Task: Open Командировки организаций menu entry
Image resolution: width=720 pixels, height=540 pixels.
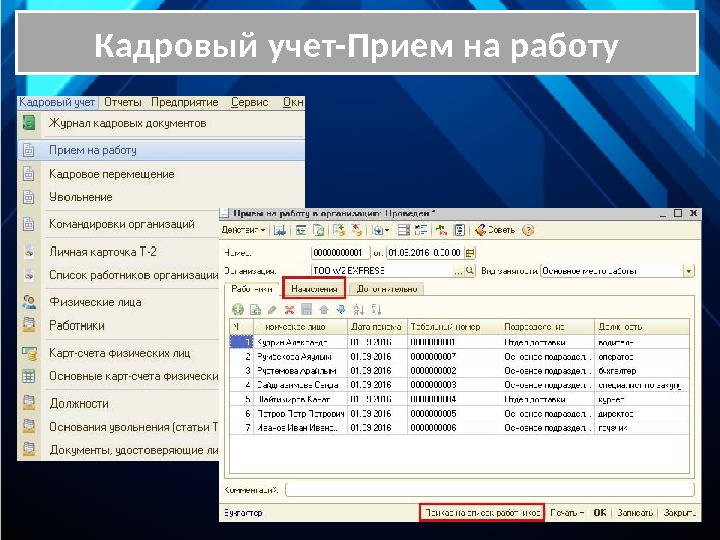Action: (x=122, y=224)
